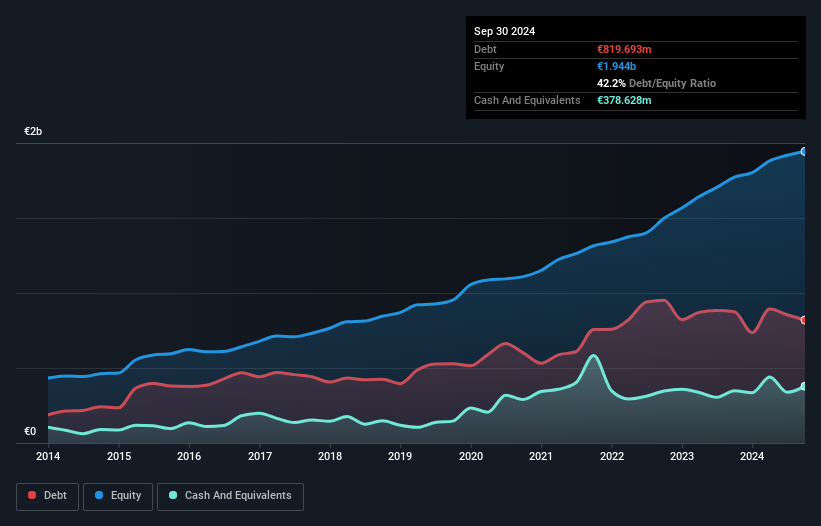Click the 2018 x-axis label
The width and height of the screenshot is (821, 526).
point(330,456)
